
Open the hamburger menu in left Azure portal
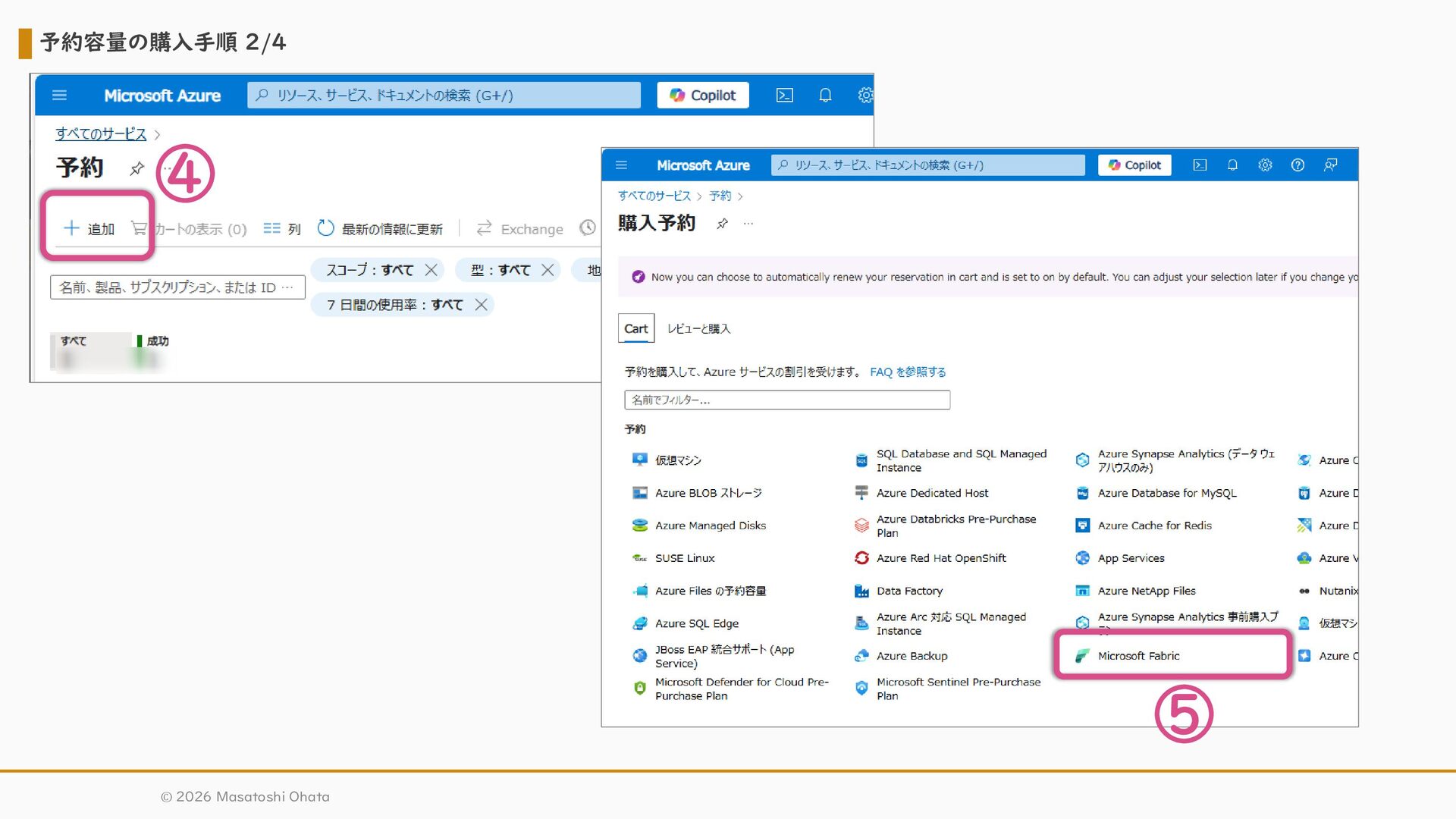(x=59, y=95)
